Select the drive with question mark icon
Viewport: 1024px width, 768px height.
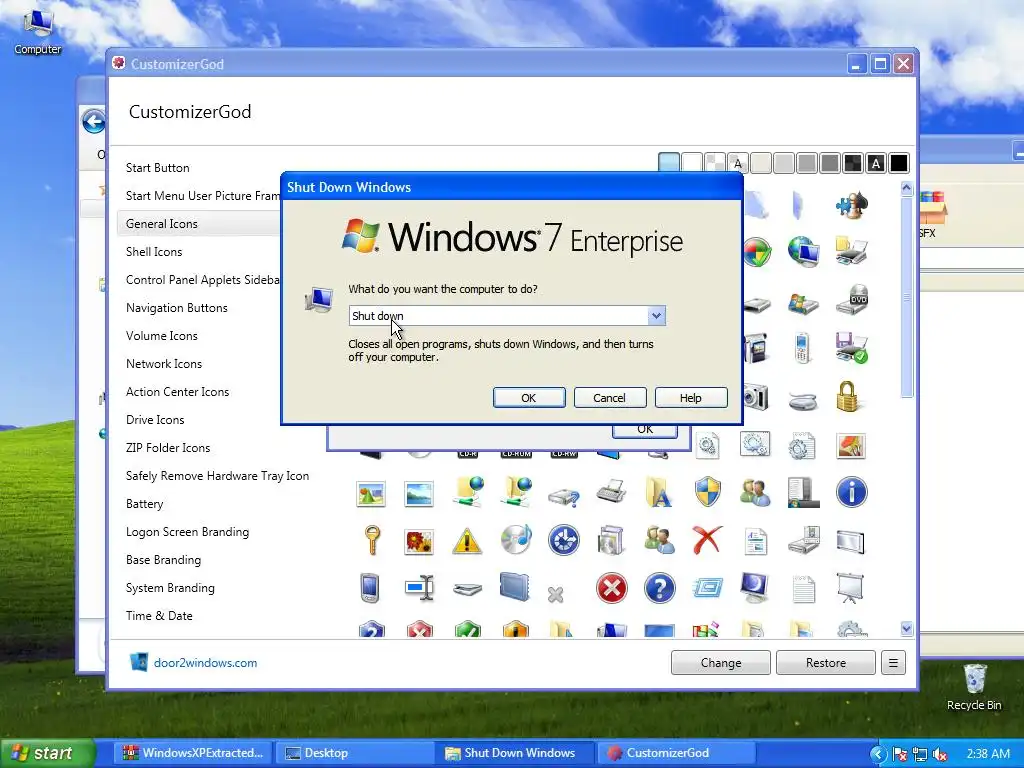(x=564, y=498)
